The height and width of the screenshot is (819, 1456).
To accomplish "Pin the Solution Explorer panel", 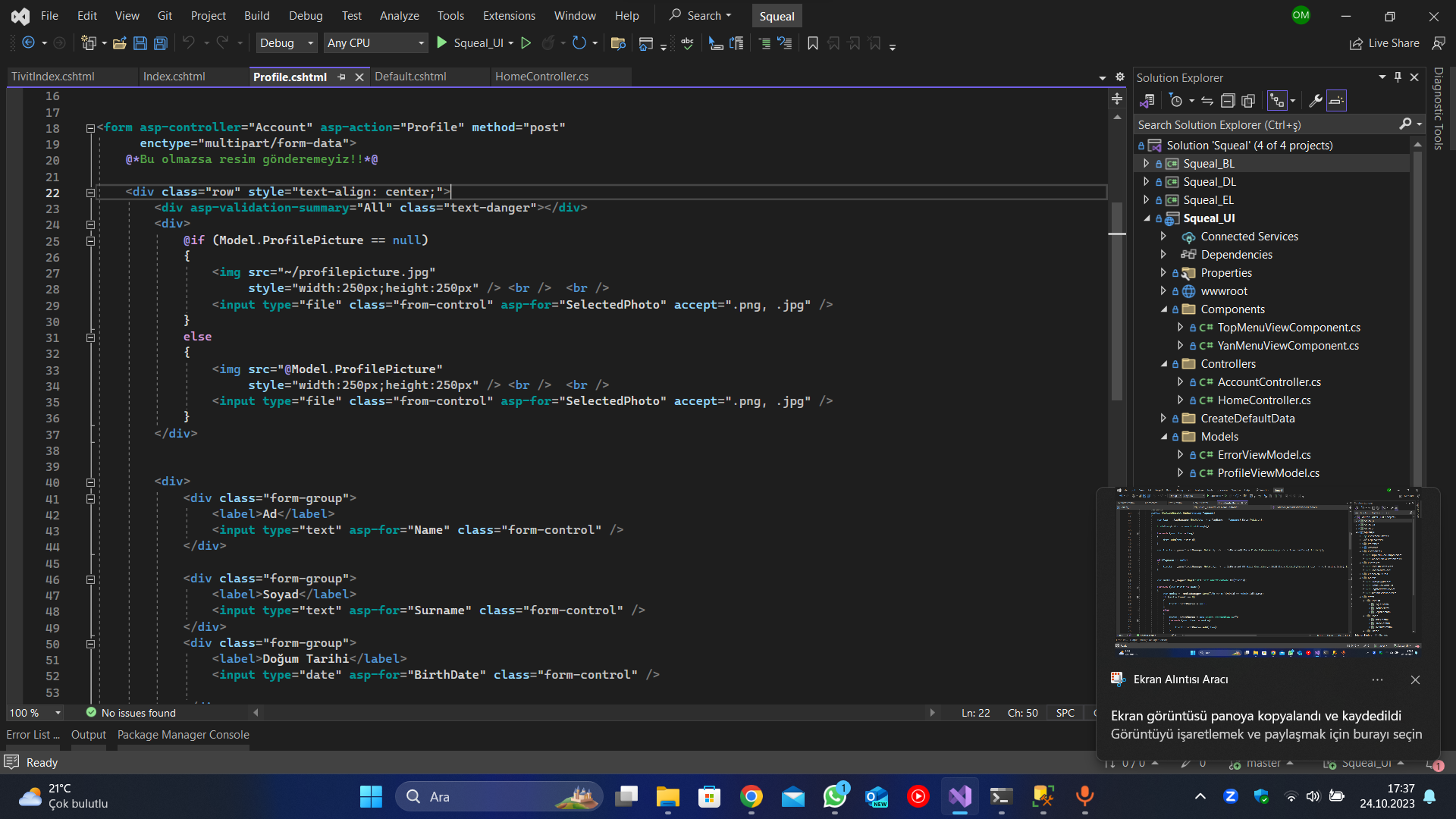I will coord(1398,77).
